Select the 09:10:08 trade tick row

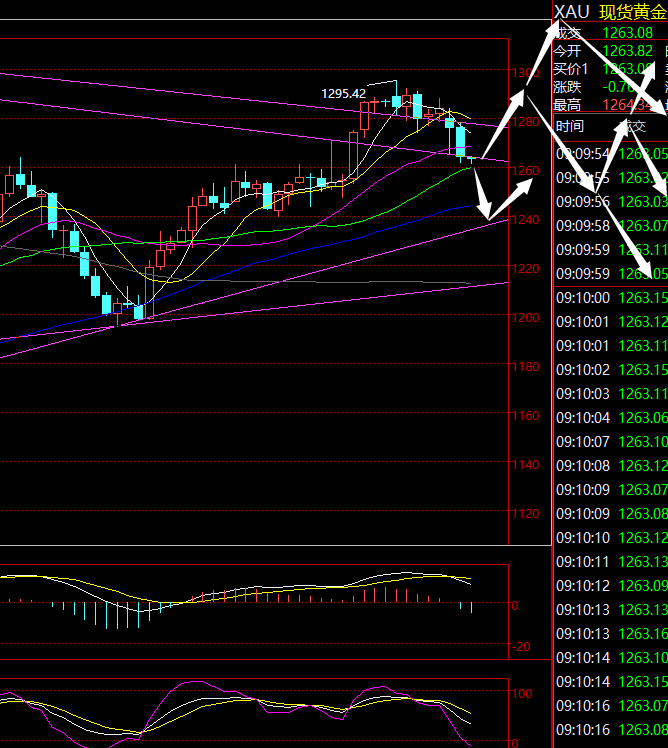610,466
